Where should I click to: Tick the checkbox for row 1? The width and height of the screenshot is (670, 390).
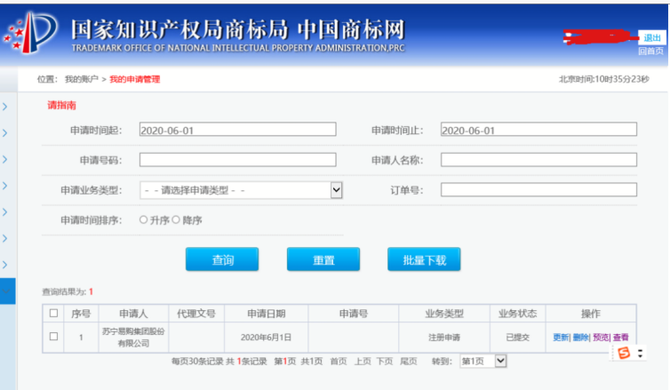pyautogui.click(x=54, y=336)
